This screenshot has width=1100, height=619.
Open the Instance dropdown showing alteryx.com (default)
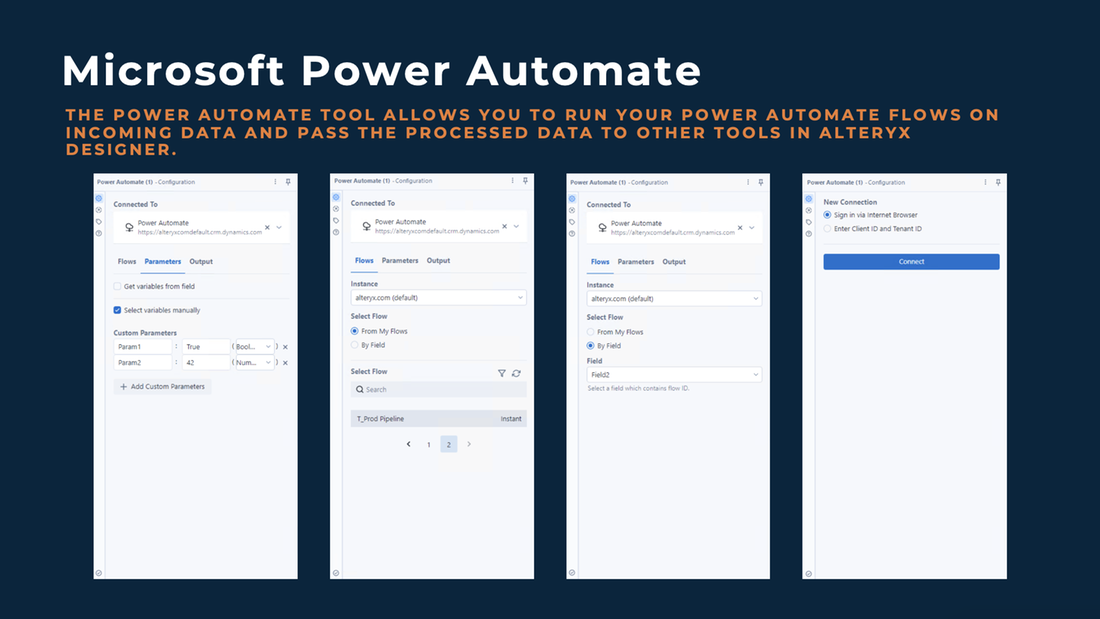(437, 297)
